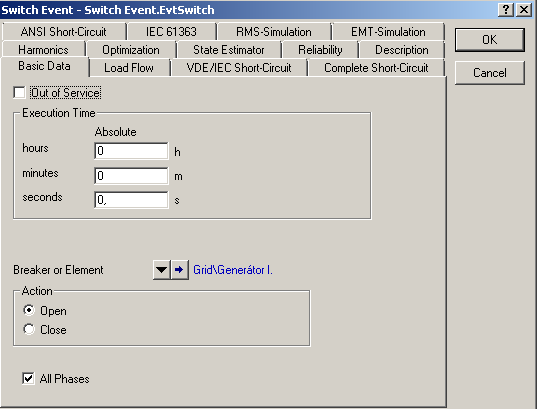Image resolution: width=537 pixels, height=409 pixels.
Task: Focus the minutes input field
Action: 131,176
